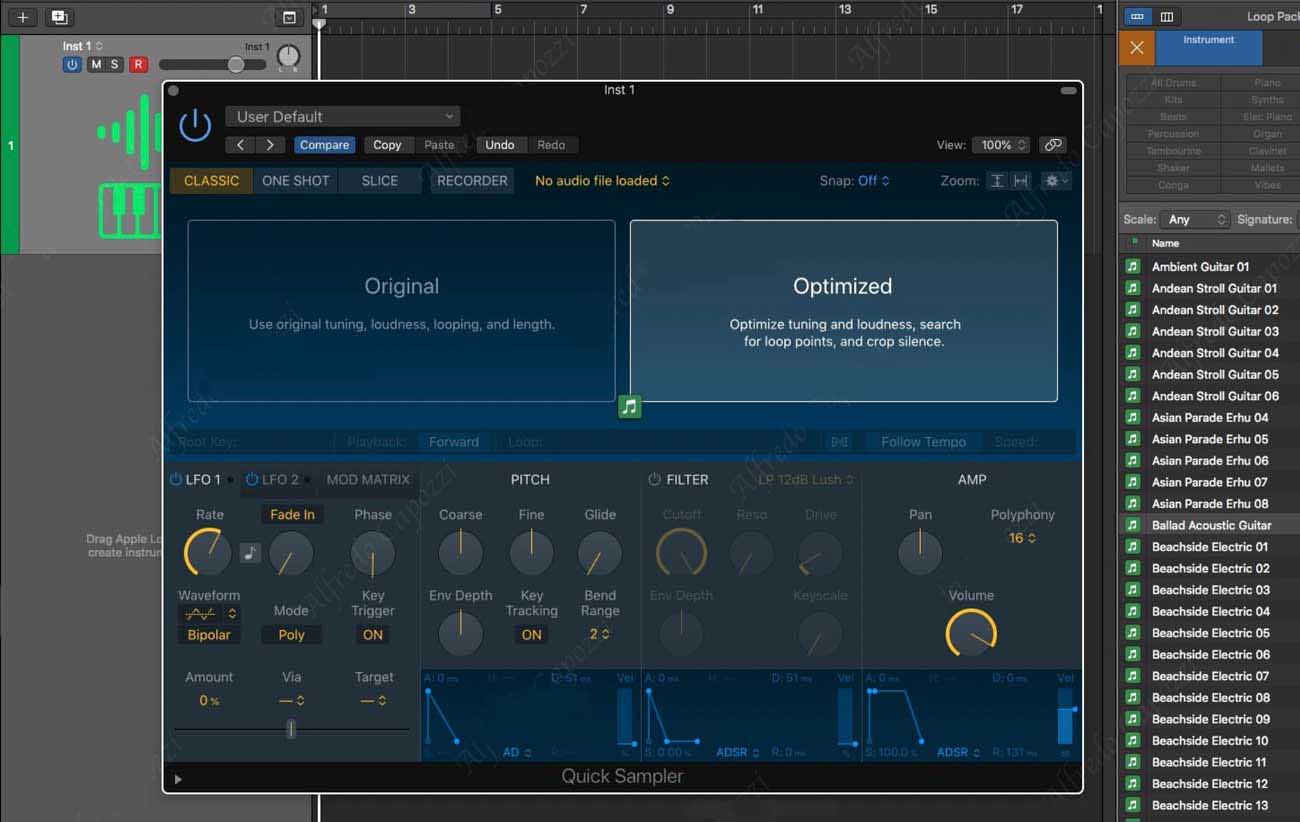Click the plugin link chain icon

(x=1052, y=145)
